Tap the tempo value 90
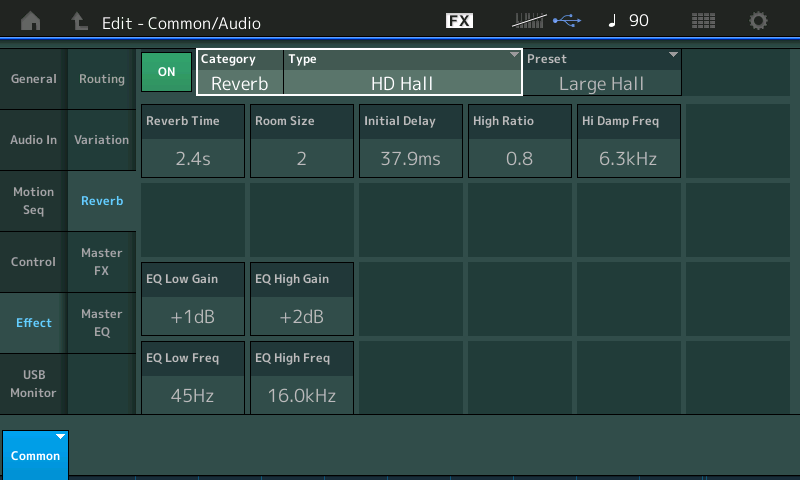This screenshot has width=800, height=480. 639,21
